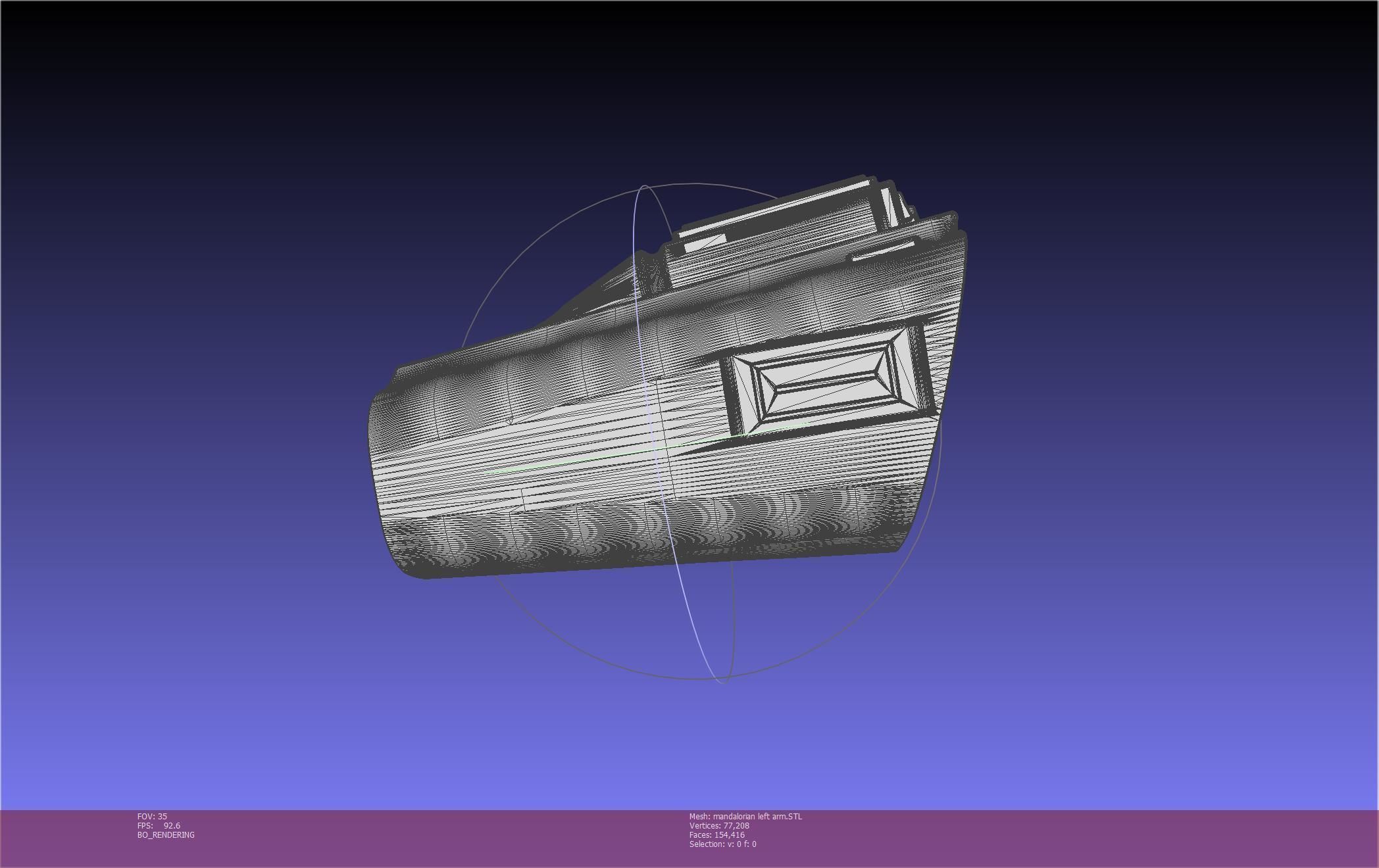
Task: Click the 'FPS: 92.6' readout
Action: tap(159, 825)
